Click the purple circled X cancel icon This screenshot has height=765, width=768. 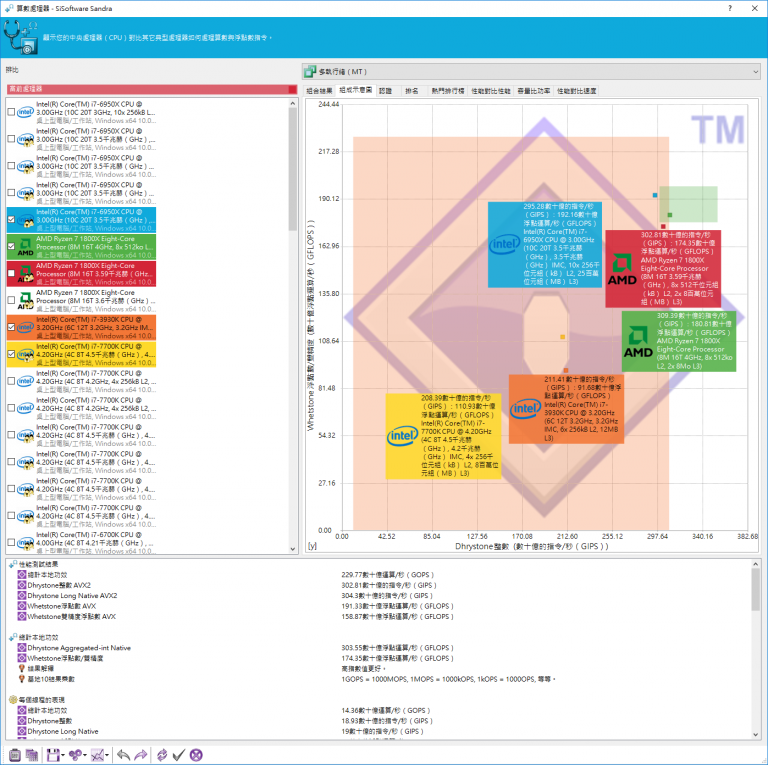coord(196,755)
